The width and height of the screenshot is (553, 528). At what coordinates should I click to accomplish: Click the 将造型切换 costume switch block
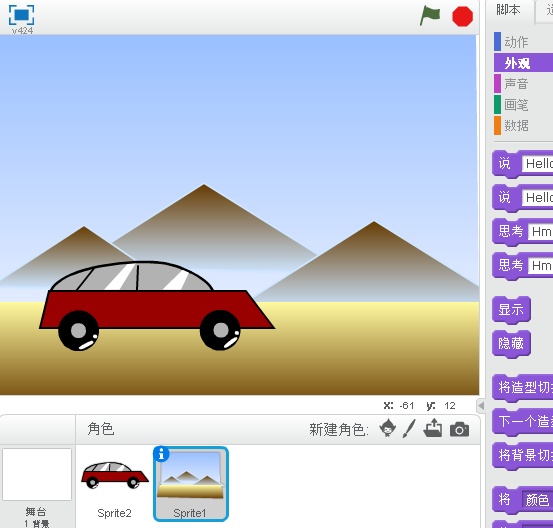pyautogui.click(x=523, y=387)
